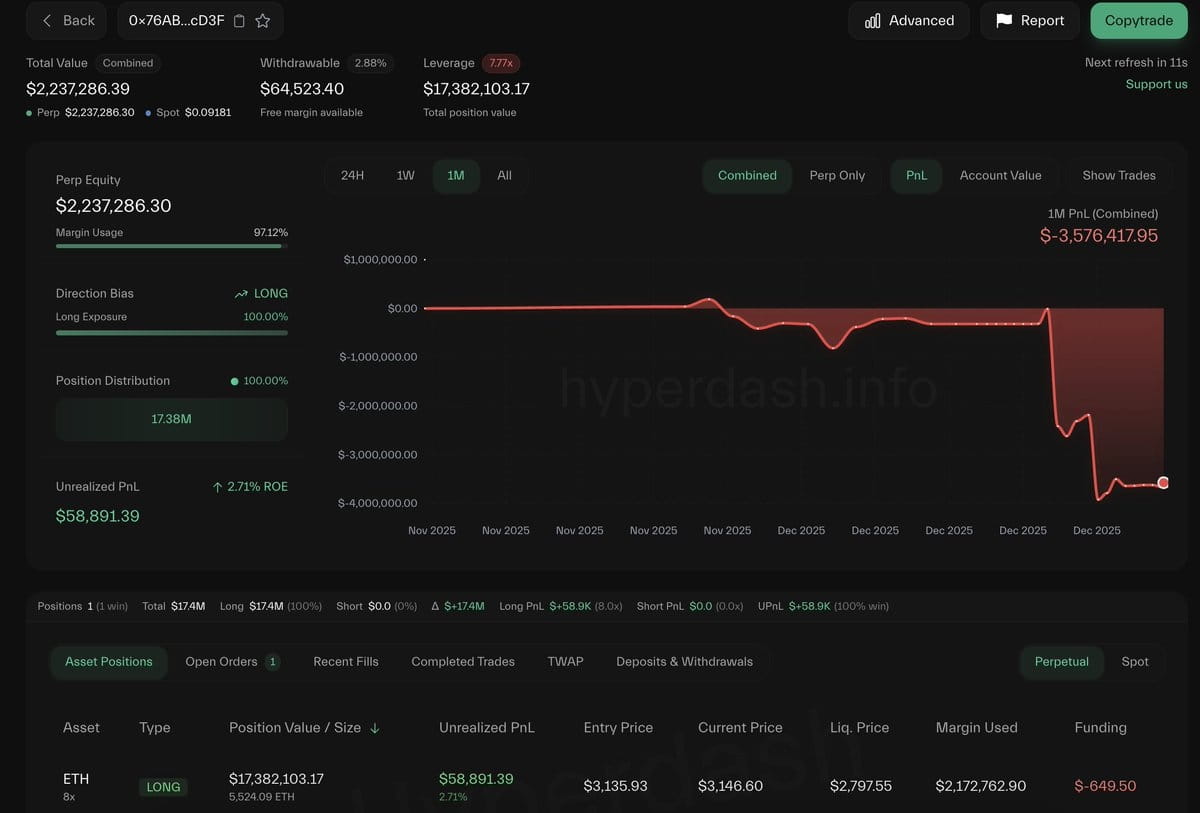The image size is (1200, 813).
Task: Click the Back arrow chevron
Action: [x=47, y=20]
